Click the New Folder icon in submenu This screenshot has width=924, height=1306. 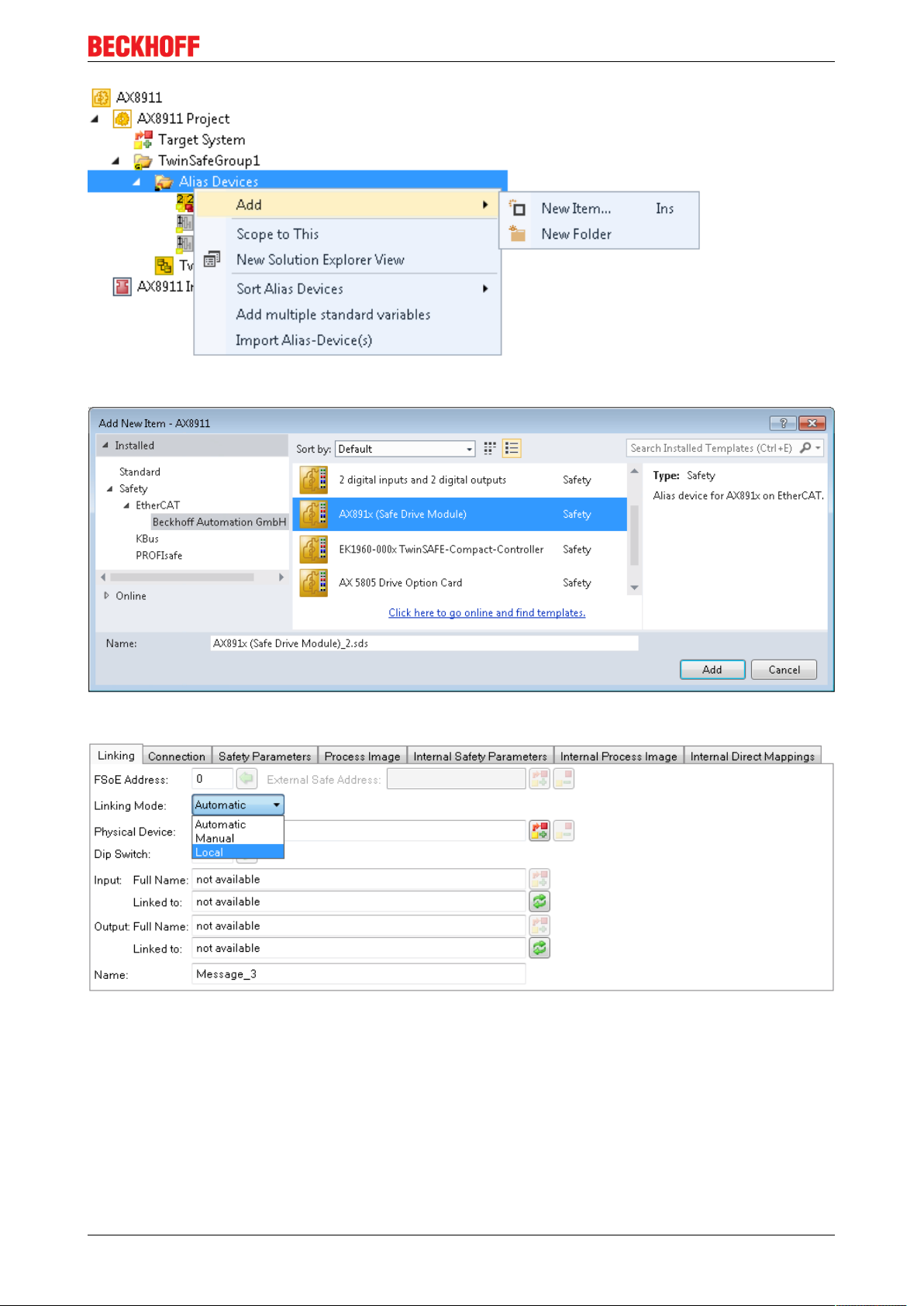click(x=518, y=233)
